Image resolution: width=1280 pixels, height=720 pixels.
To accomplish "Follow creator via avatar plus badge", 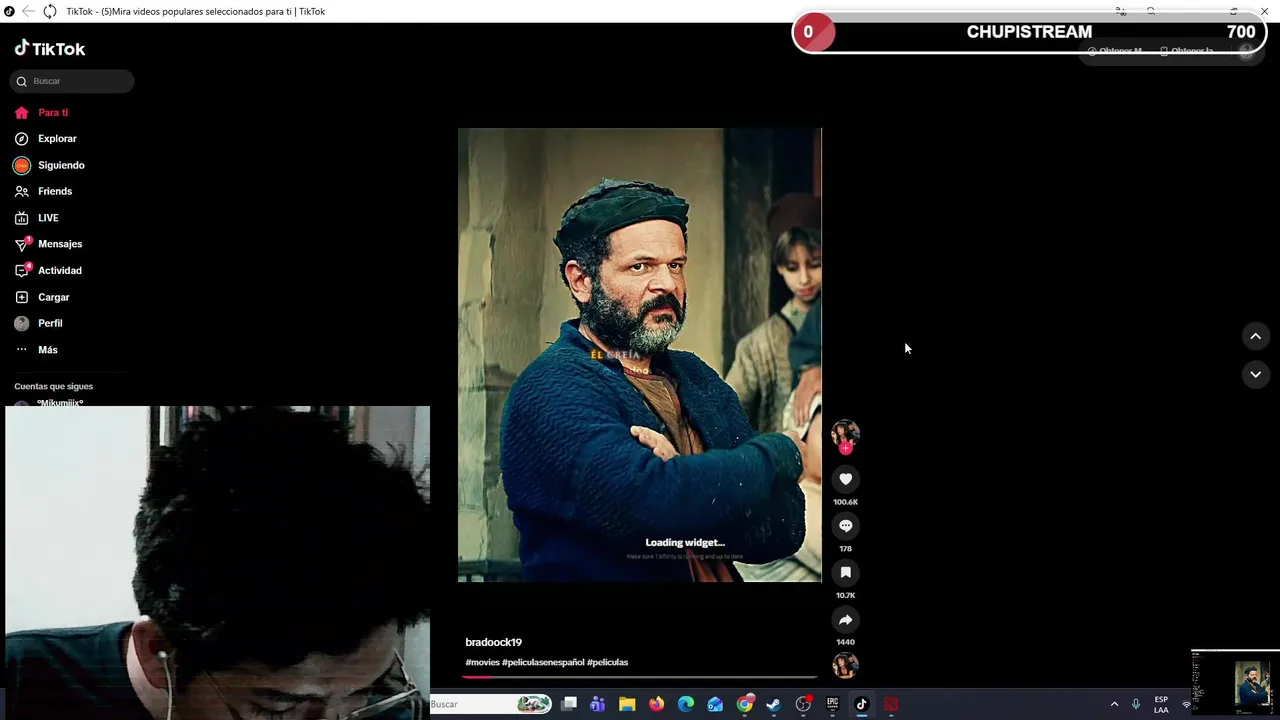I will (845, 449).
